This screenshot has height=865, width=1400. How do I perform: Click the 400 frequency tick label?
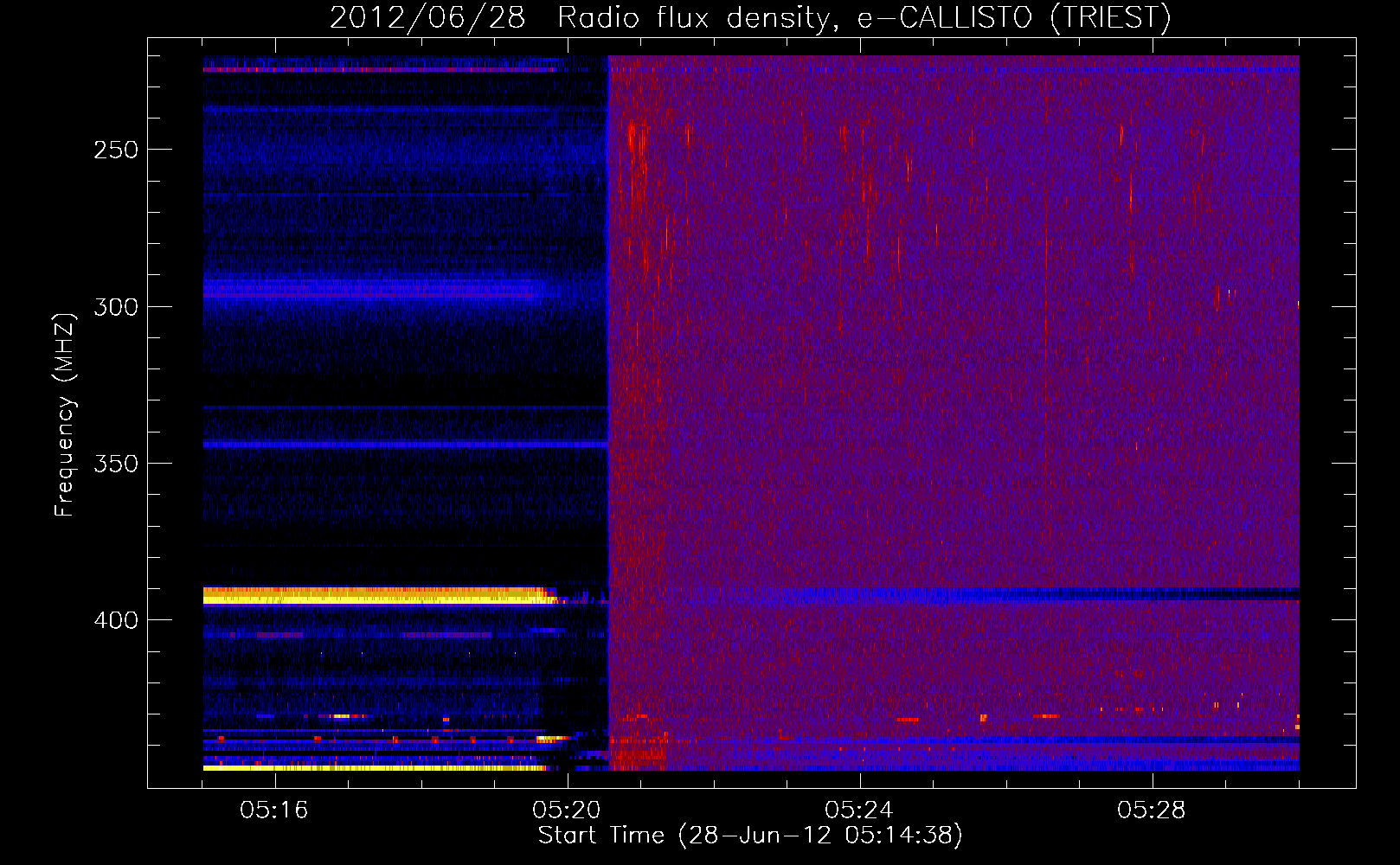[x=116, y=620]
